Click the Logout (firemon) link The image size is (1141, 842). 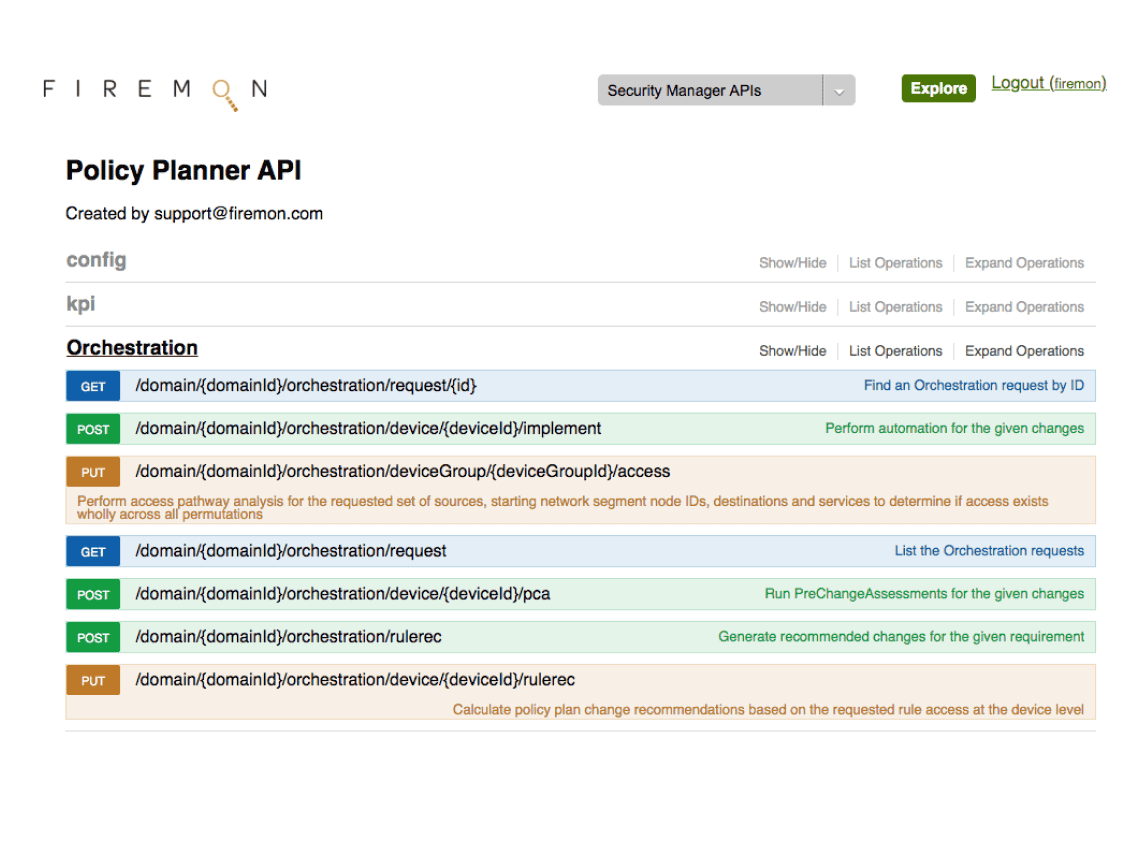pos(1049,83)
